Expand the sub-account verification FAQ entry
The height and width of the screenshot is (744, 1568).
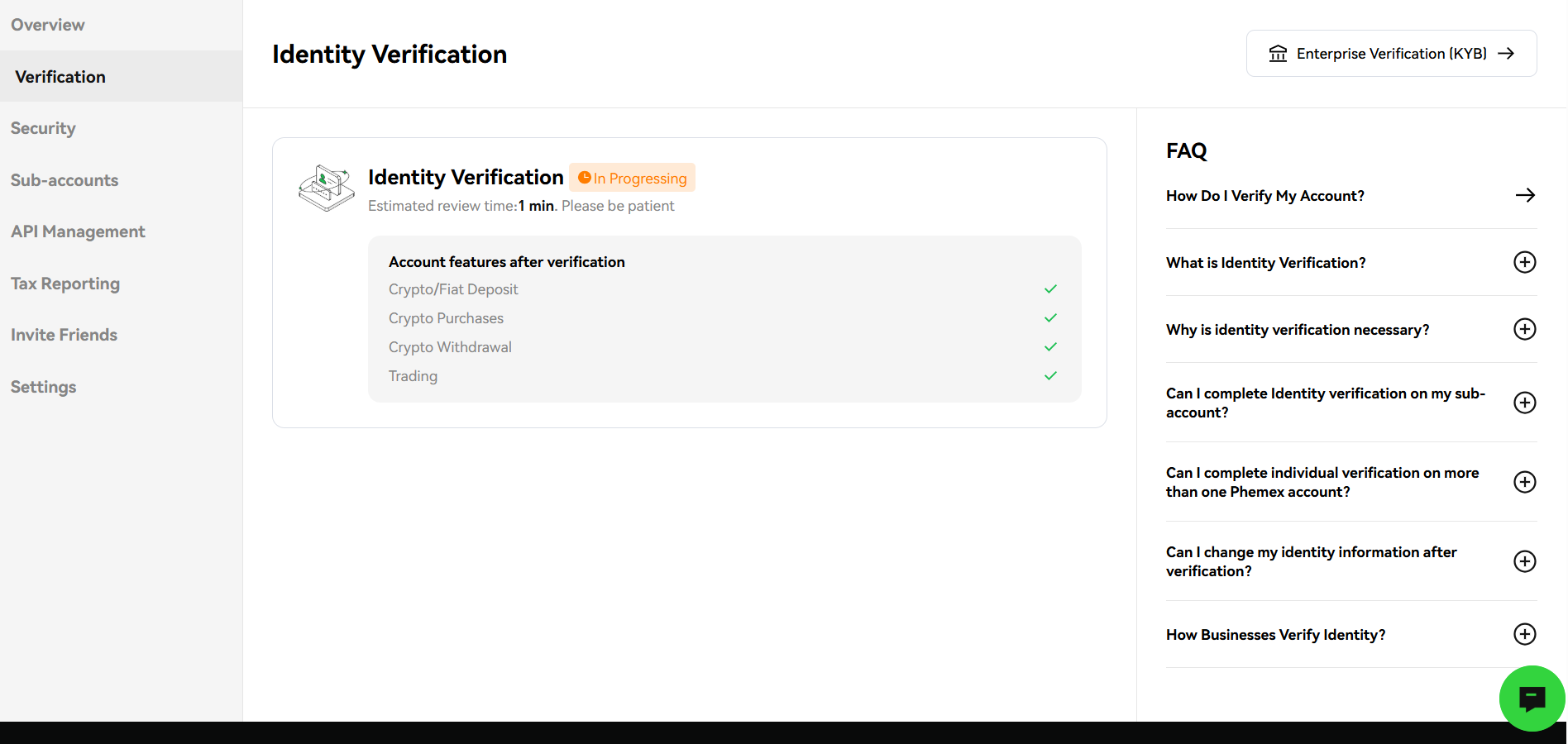[1525, 403]
